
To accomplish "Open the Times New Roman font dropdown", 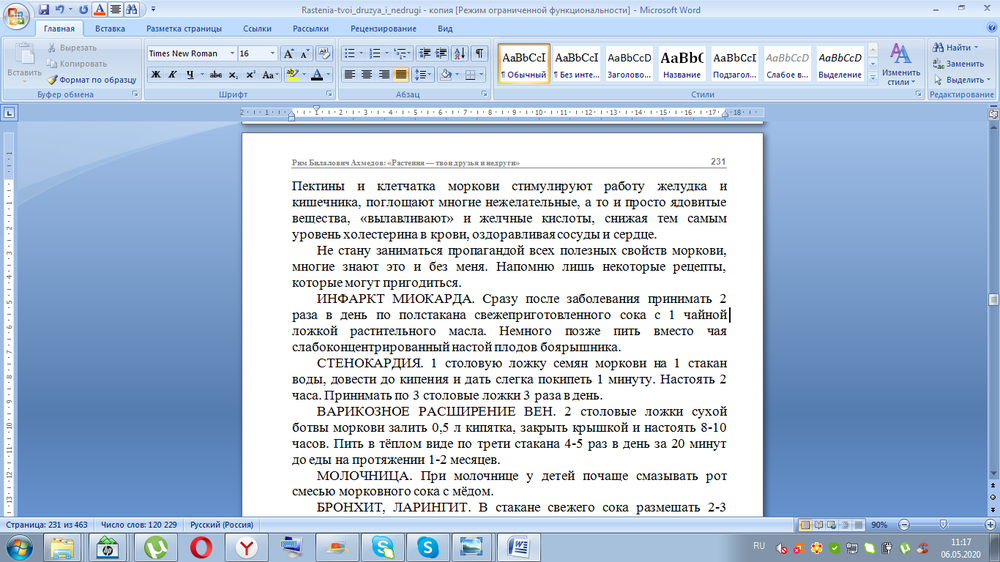I will [x=232, y=53].
